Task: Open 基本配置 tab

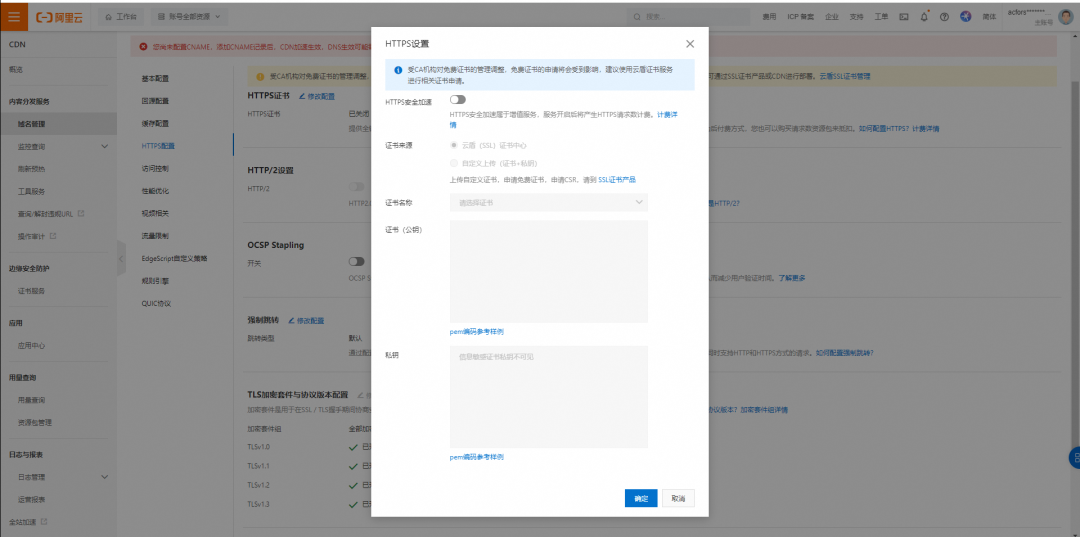Action: tap(155, 78)
